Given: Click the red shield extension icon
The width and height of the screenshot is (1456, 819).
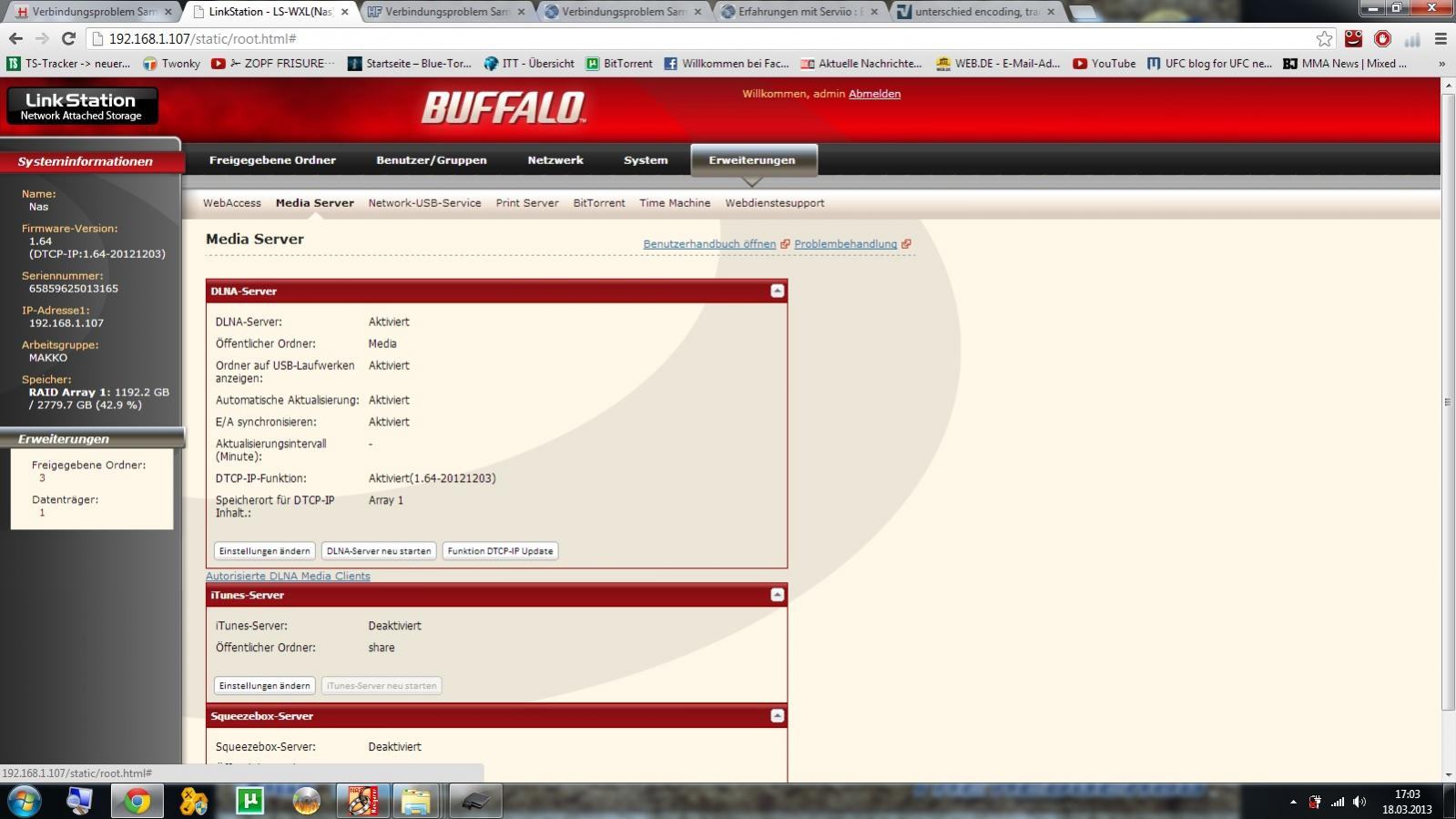Looking at the screenshot, I should point(1382,38).
